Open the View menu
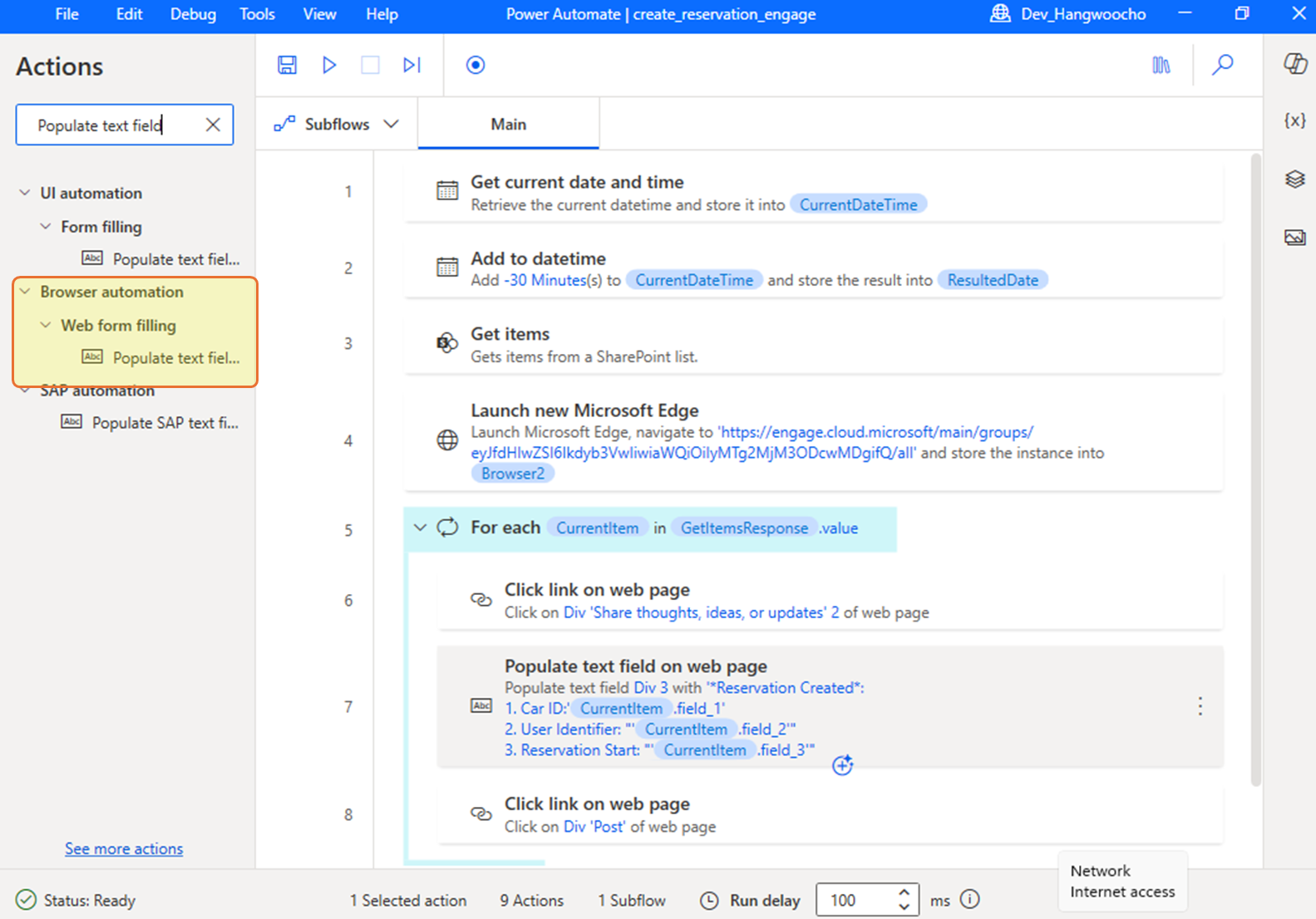1316x919 pixels. [x=319, y=14]
